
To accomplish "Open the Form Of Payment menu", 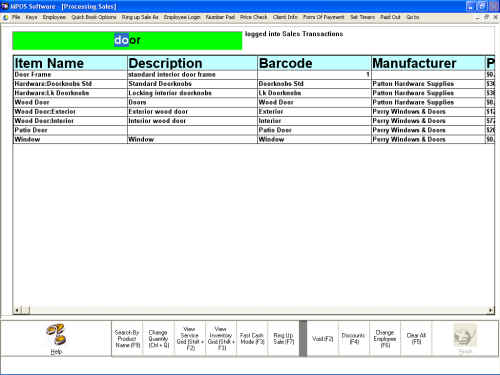I will click(324, 17).
